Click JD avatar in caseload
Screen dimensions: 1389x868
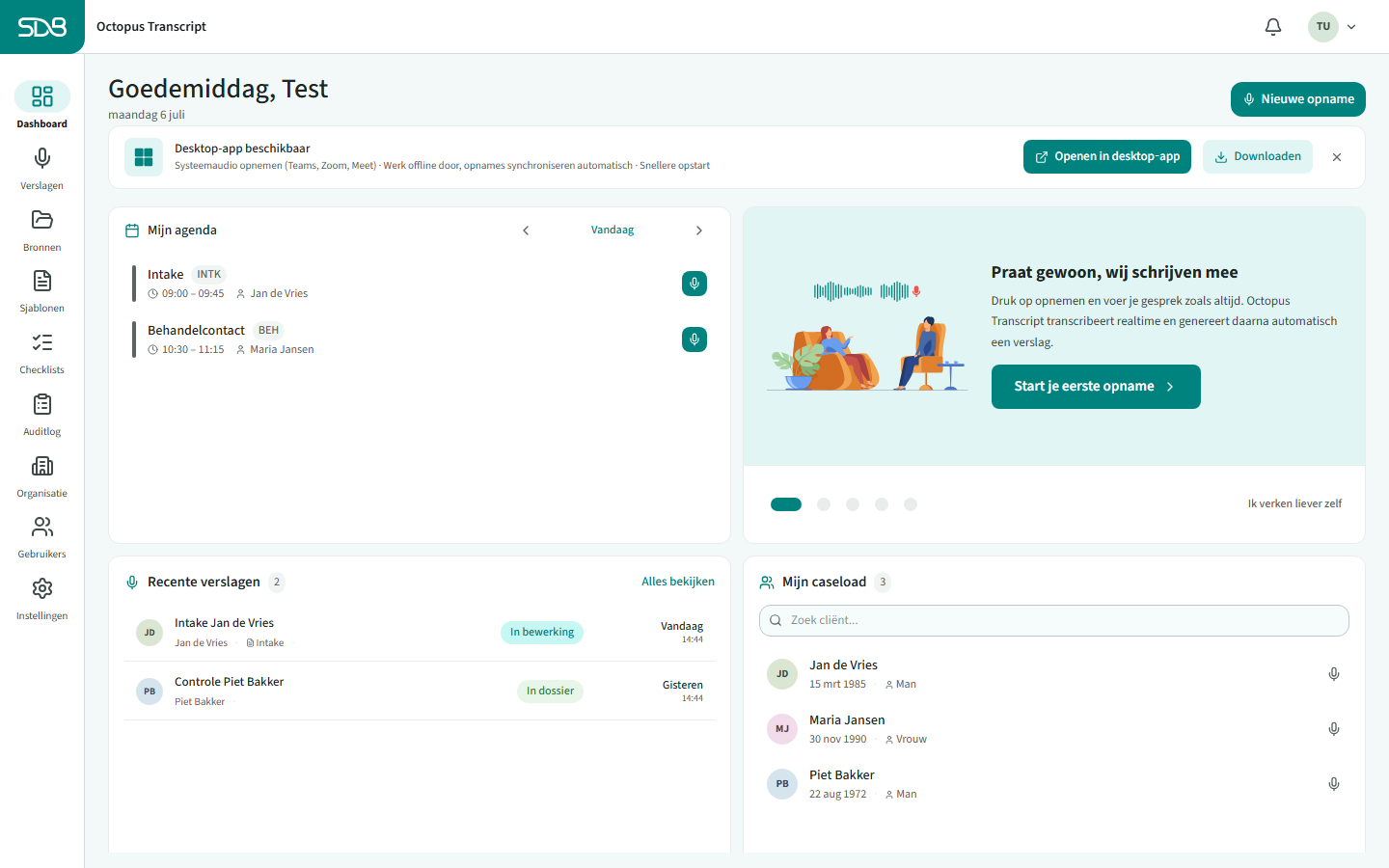point(782,674)
